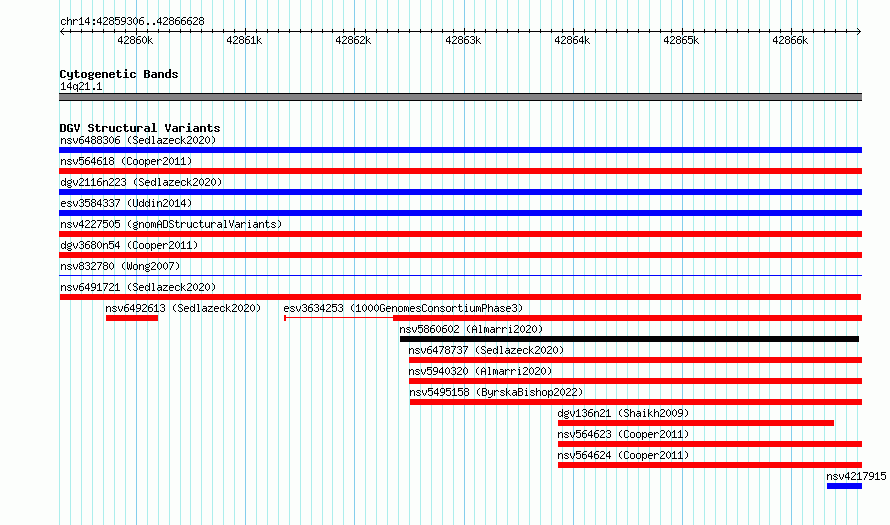890x525 pixels.
Task: Click the 42865k ruler mark
Action: coord(681,40)
